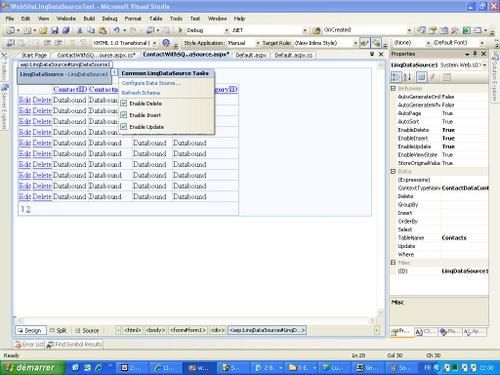Viewport: 500px width, 375px height.
Task: Switch to the Default.aspx.cs tab
Action: 293,55
